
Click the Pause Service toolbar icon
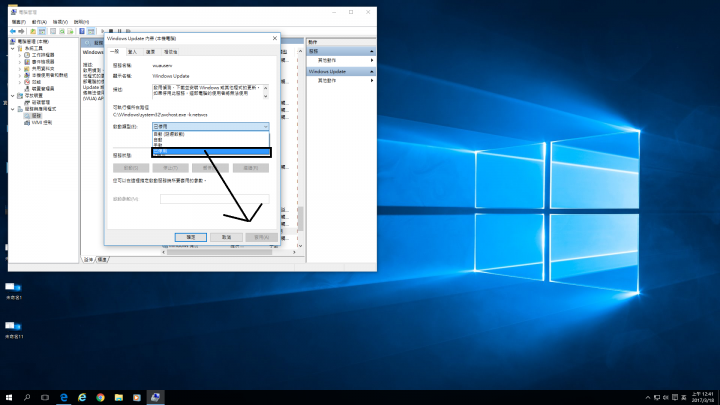click(119, 31)
